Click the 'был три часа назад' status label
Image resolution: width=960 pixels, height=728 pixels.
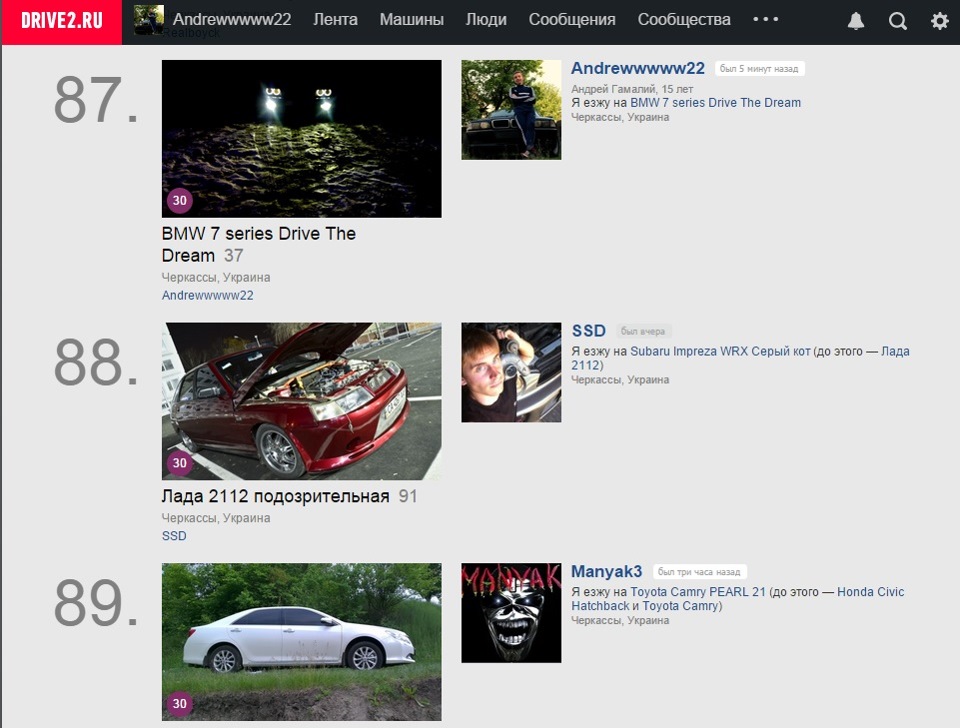point(699,572)
